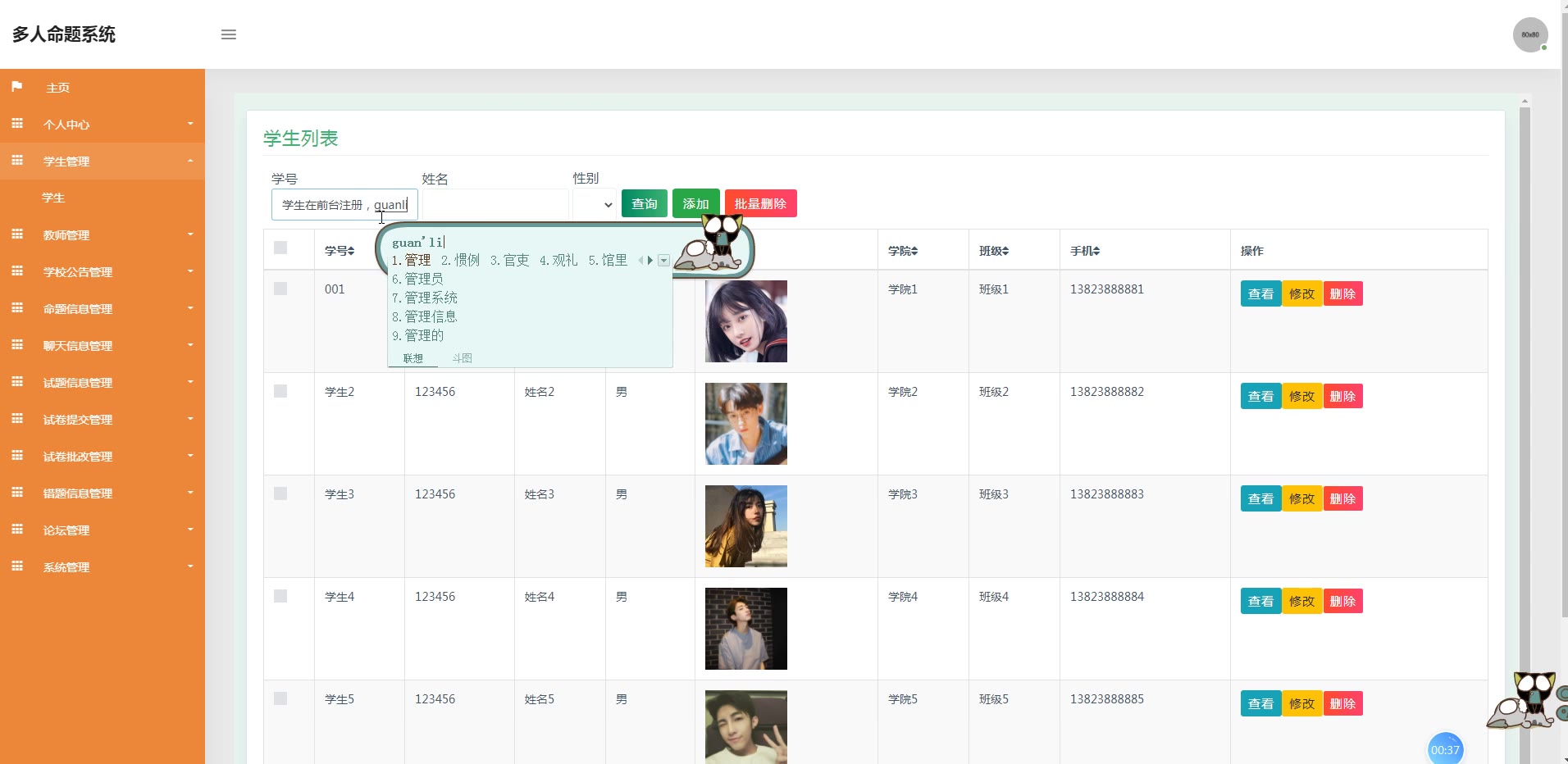Focus the 姓名 search input field
The width and height of the screenshot is (1568, 764).
tap(495, 204)
